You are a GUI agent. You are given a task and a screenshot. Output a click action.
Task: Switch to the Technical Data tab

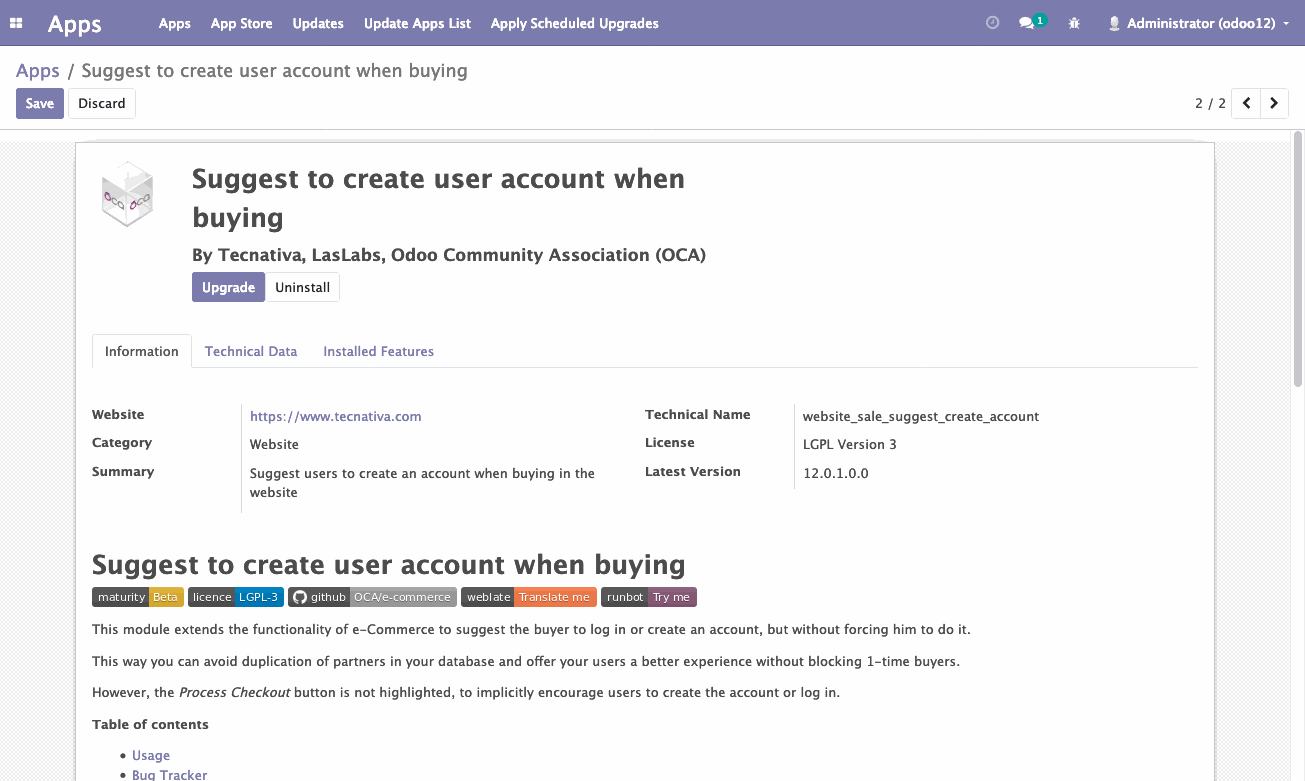[251, 351]
